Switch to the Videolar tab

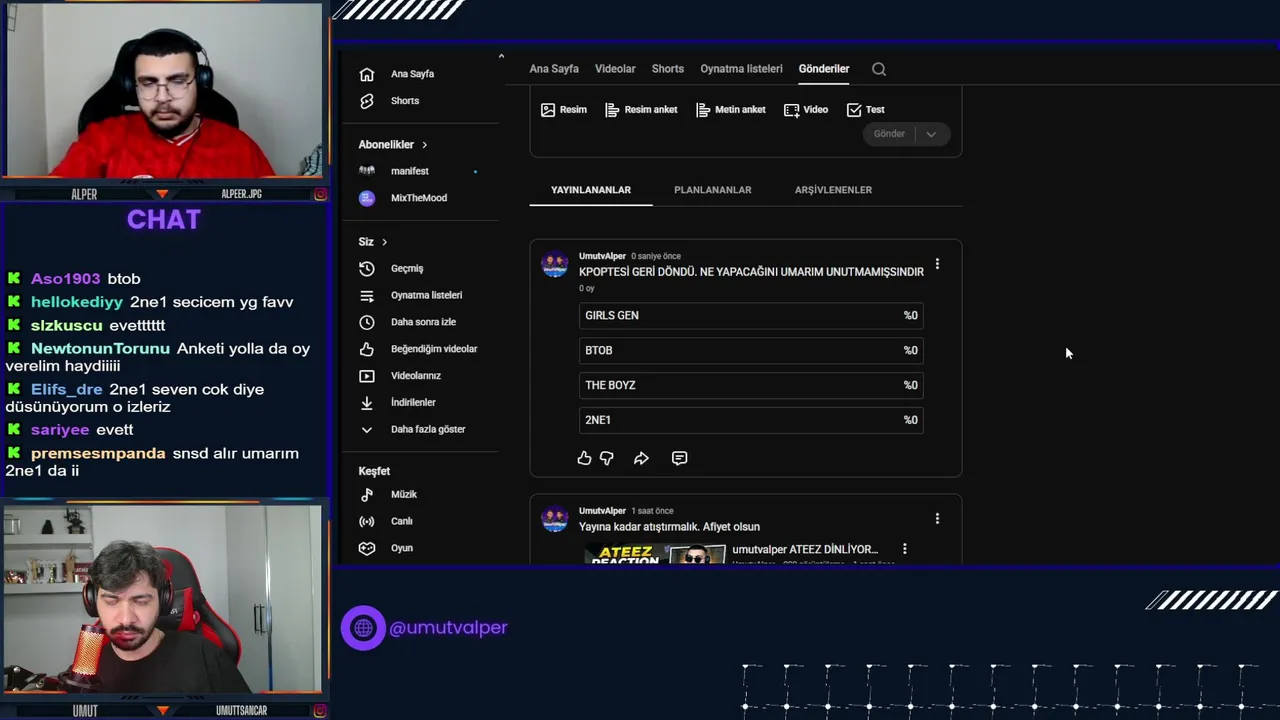point(615,69)
